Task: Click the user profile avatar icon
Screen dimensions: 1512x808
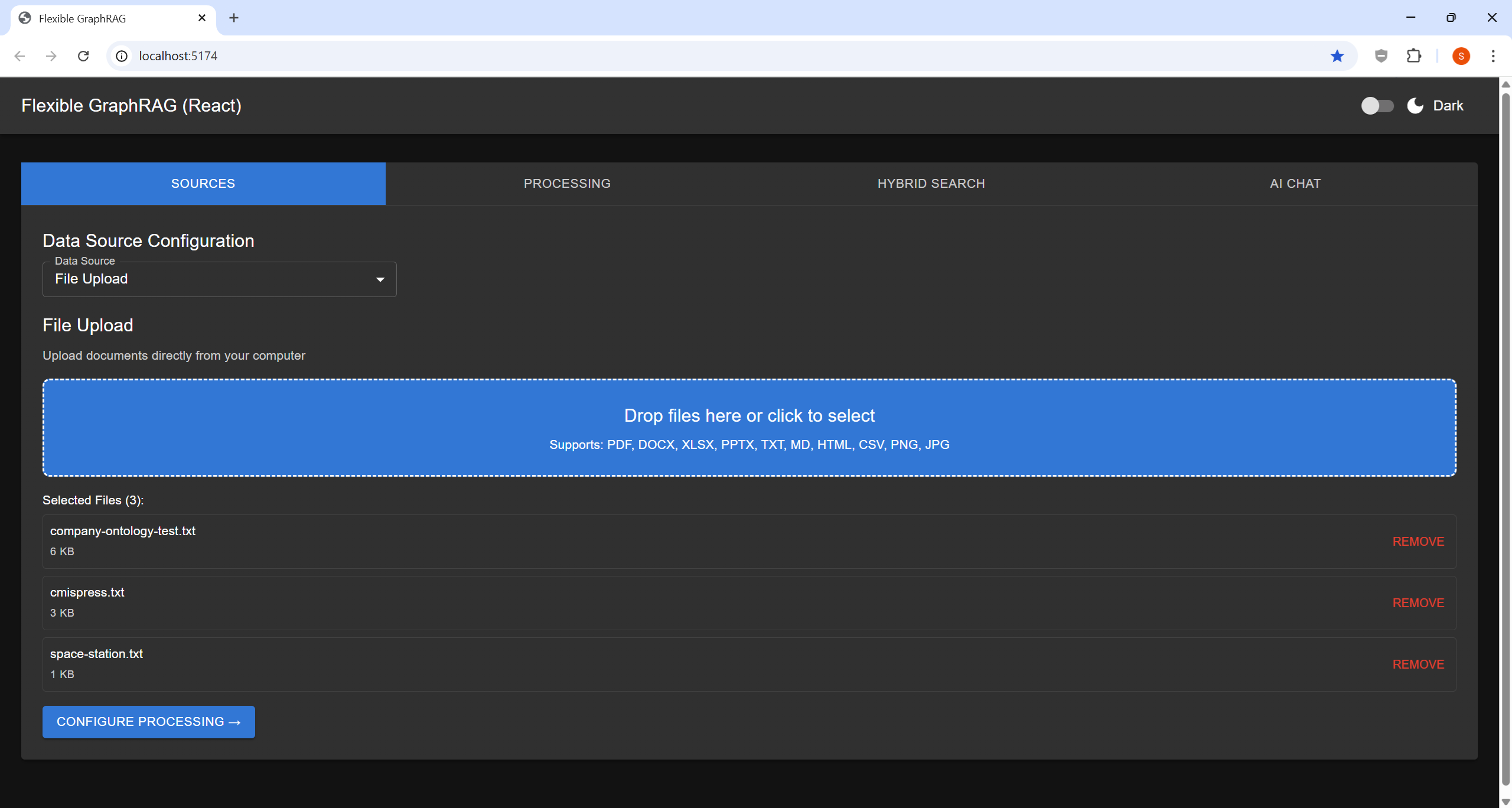Action: [x=1461, y=56]
